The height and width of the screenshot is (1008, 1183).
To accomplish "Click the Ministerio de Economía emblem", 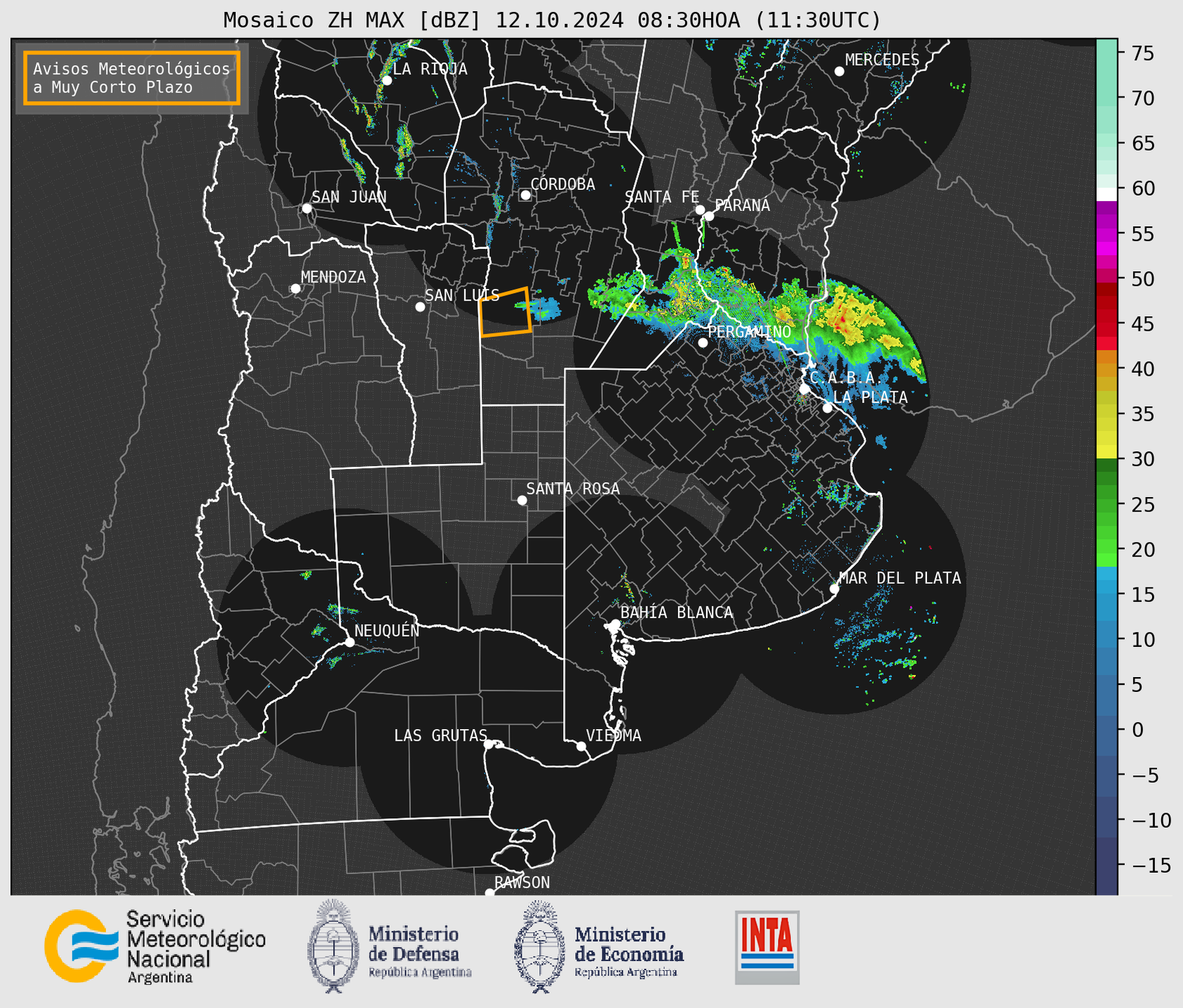I will point(540,946).
